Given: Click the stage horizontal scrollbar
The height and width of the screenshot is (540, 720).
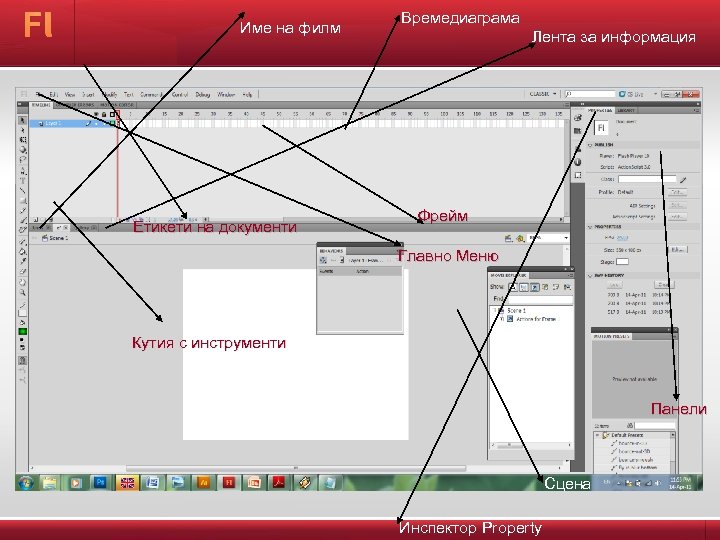Looking at the screenshot, I should (x=296, y=468).
